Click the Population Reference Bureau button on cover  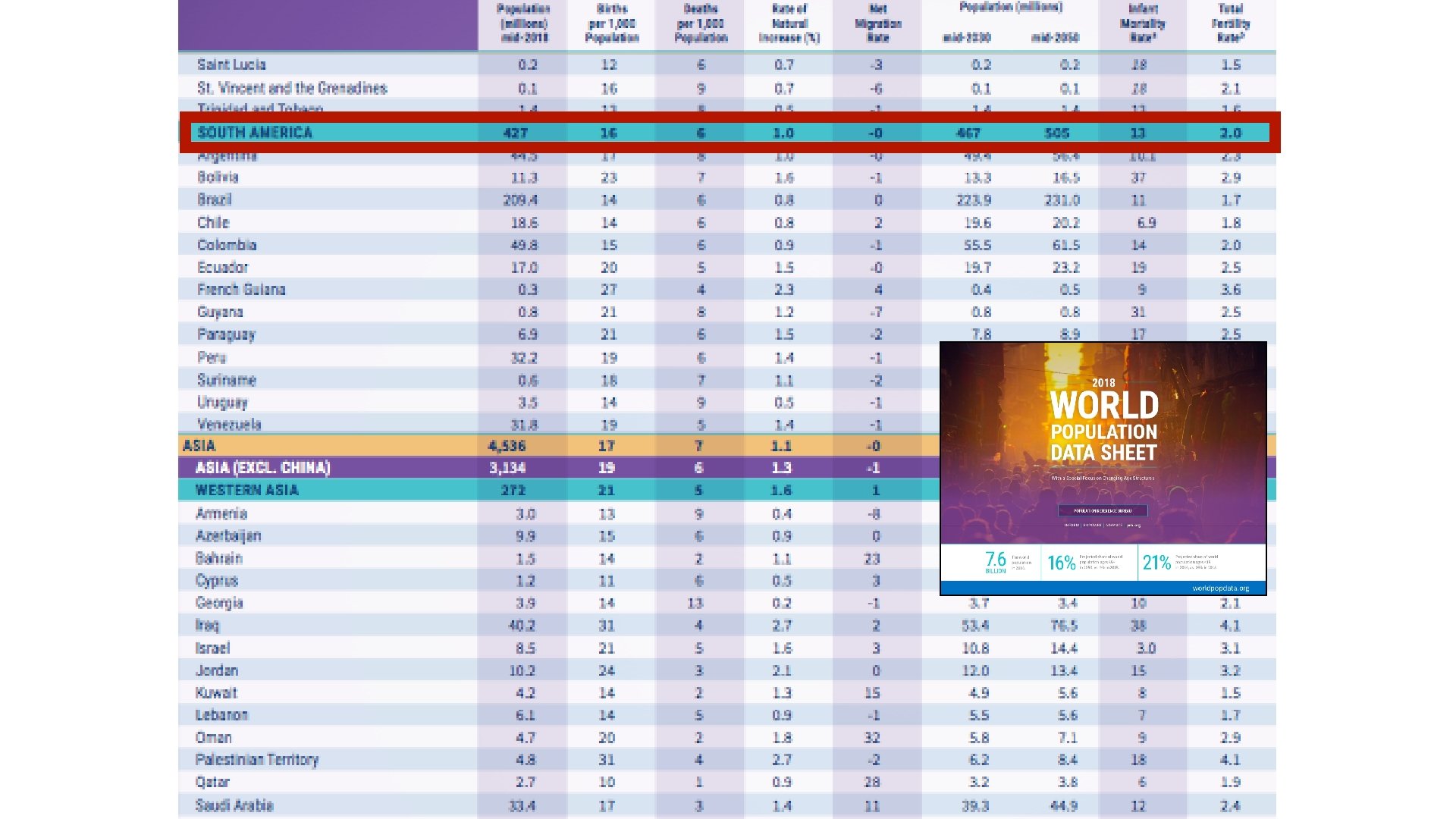[1103, 510]
